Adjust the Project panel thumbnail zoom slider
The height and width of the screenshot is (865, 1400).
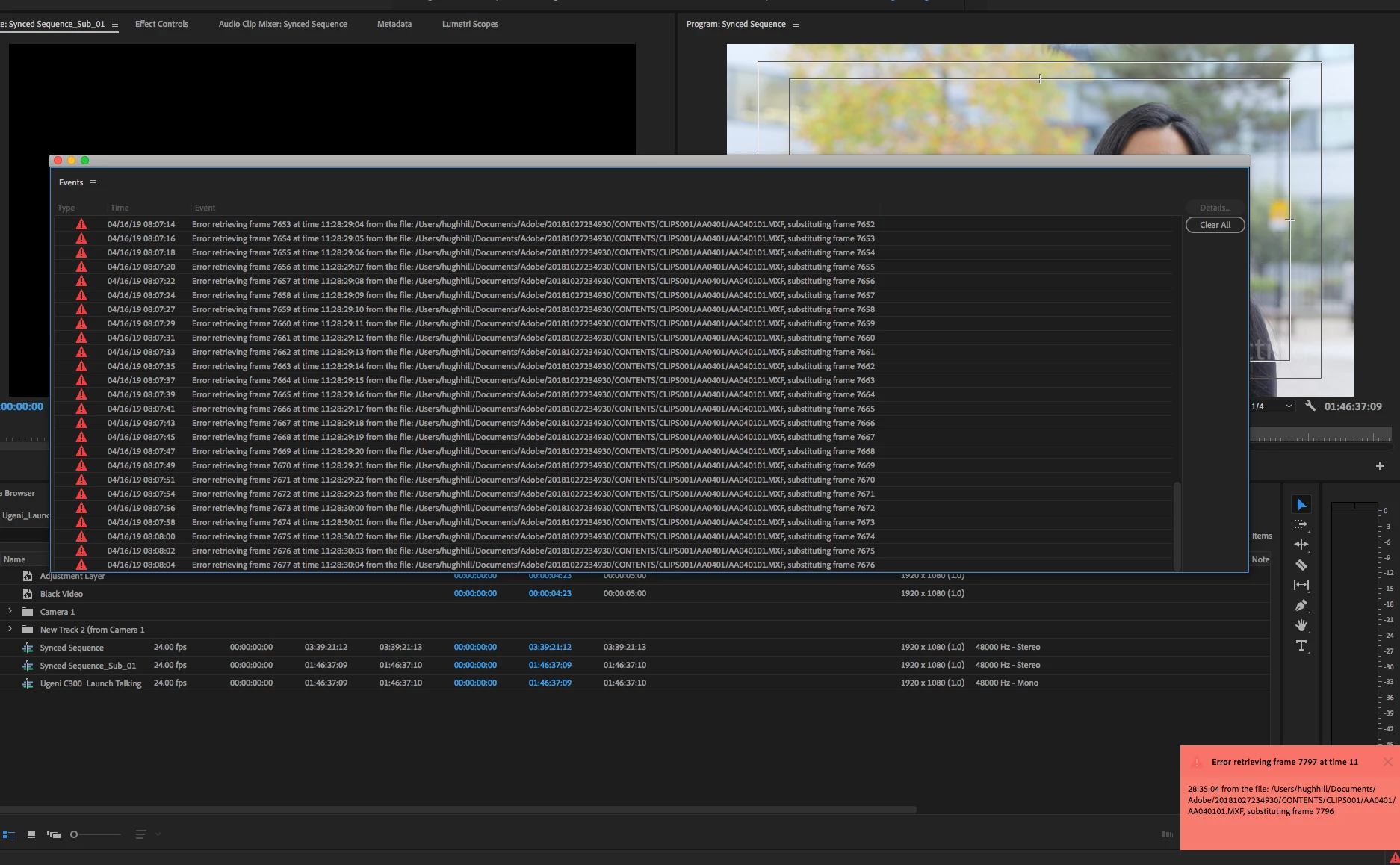96,834
